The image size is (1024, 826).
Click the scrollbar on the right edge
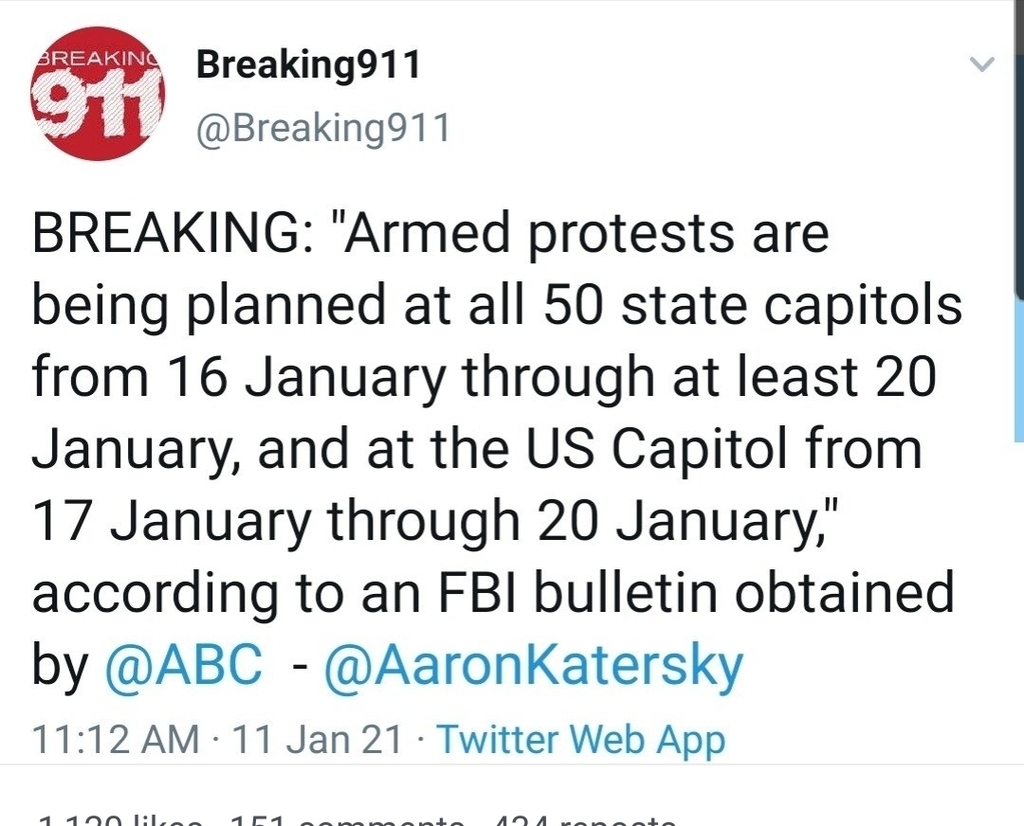click(1018, 370)
